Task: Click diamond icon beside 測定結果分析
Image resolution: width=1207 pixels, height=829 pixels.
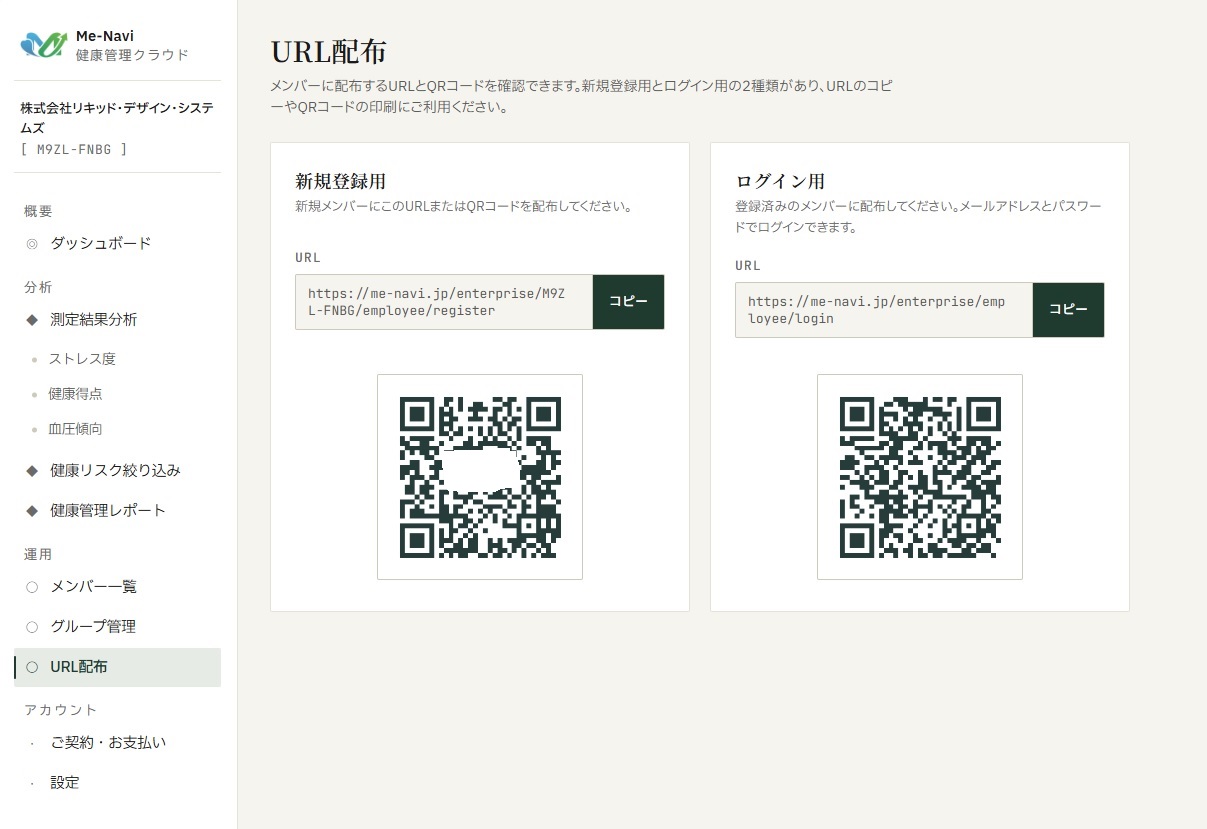Action: (31, 320)
